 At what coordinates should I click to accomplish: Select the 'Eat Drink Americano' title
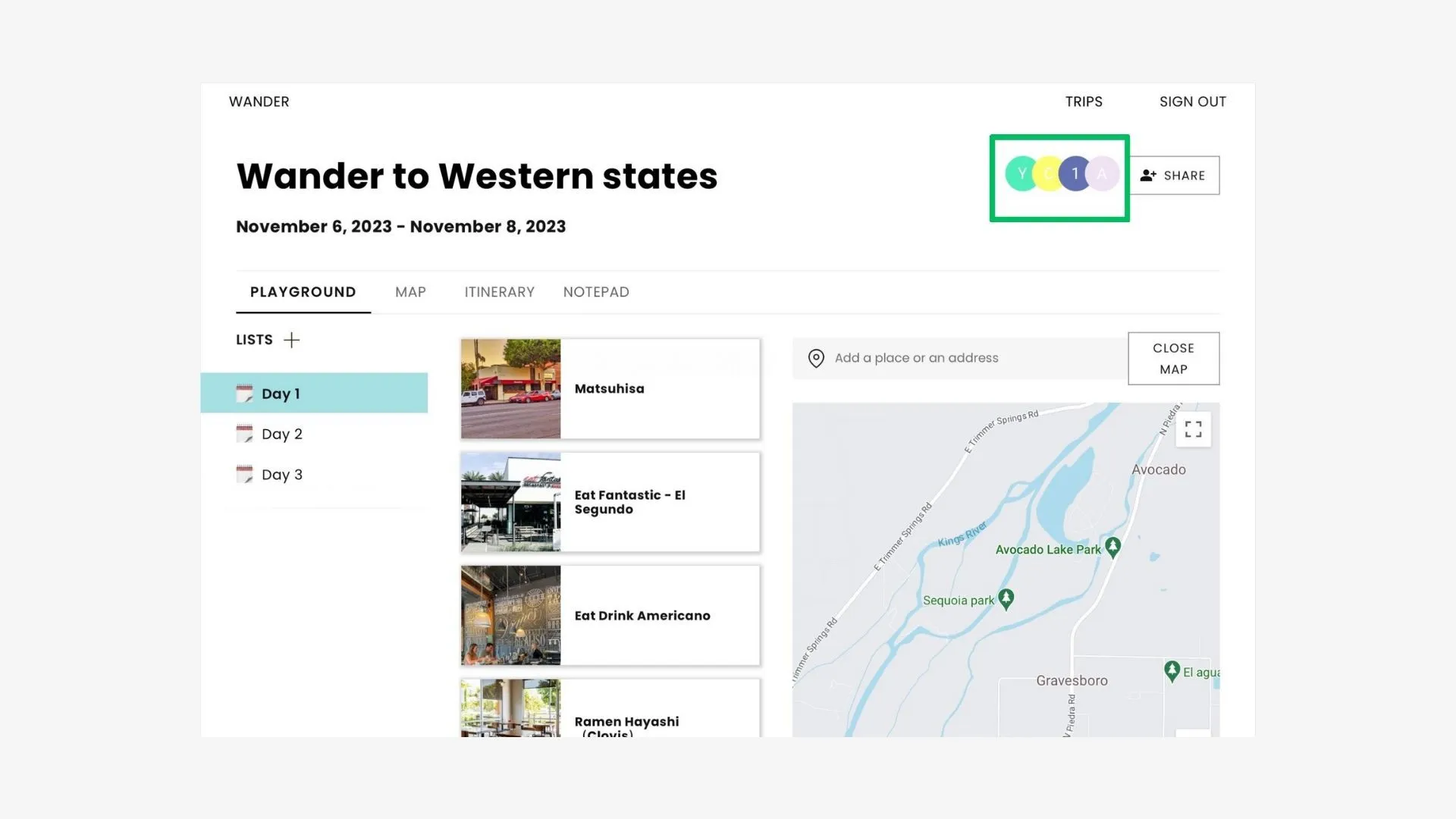[642, 616]
